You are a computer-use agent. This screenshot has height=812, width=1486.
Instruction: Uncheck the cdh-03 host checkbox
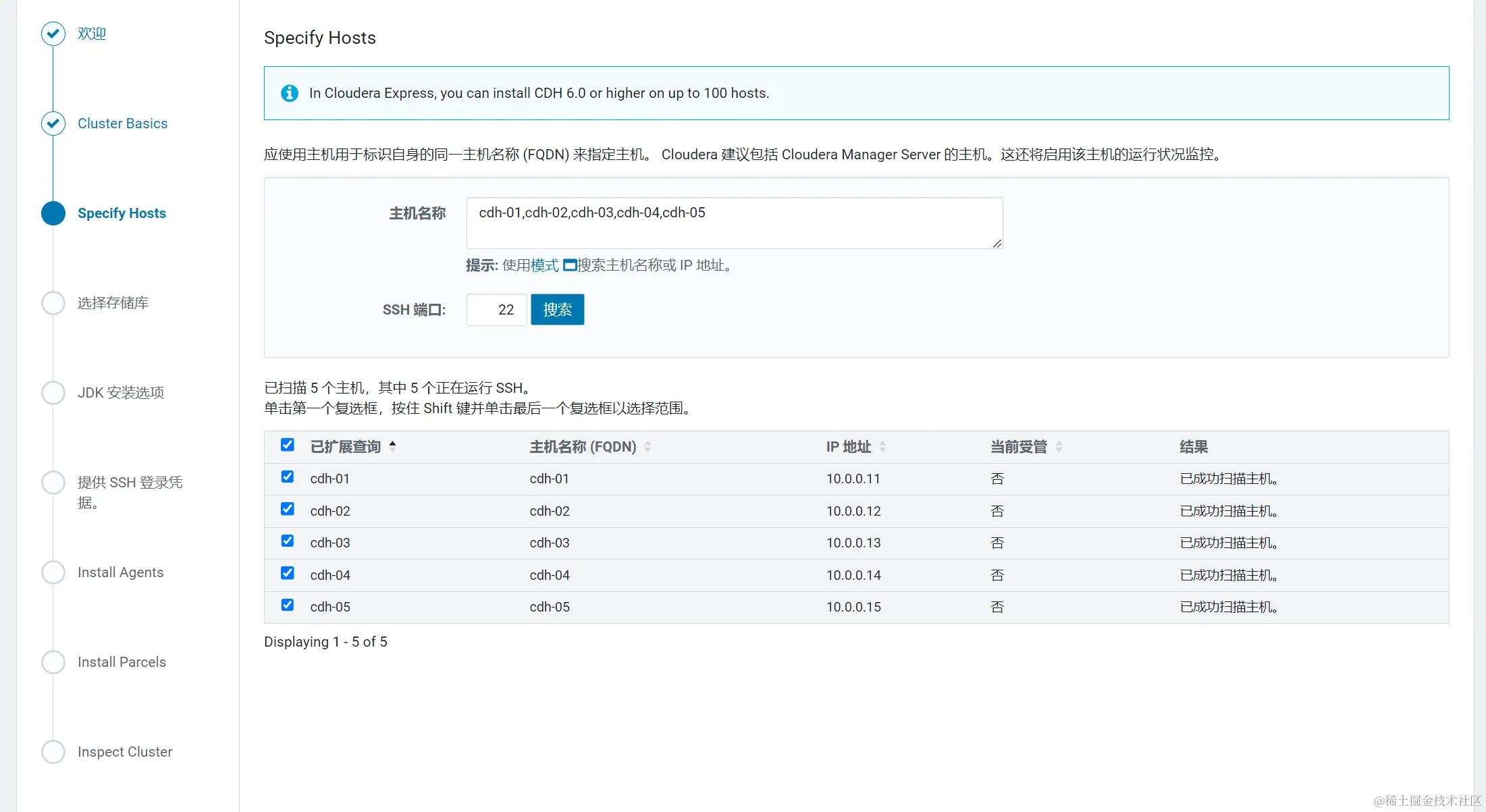pos(288,541)
